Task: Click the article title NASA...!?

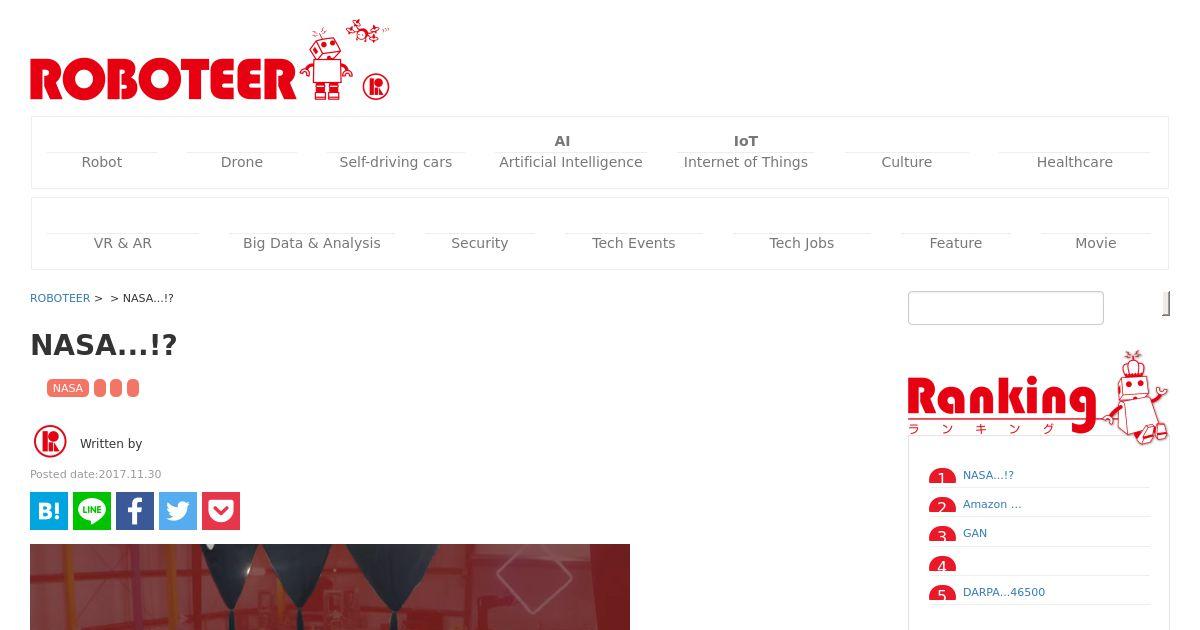Action: [104, 345]
